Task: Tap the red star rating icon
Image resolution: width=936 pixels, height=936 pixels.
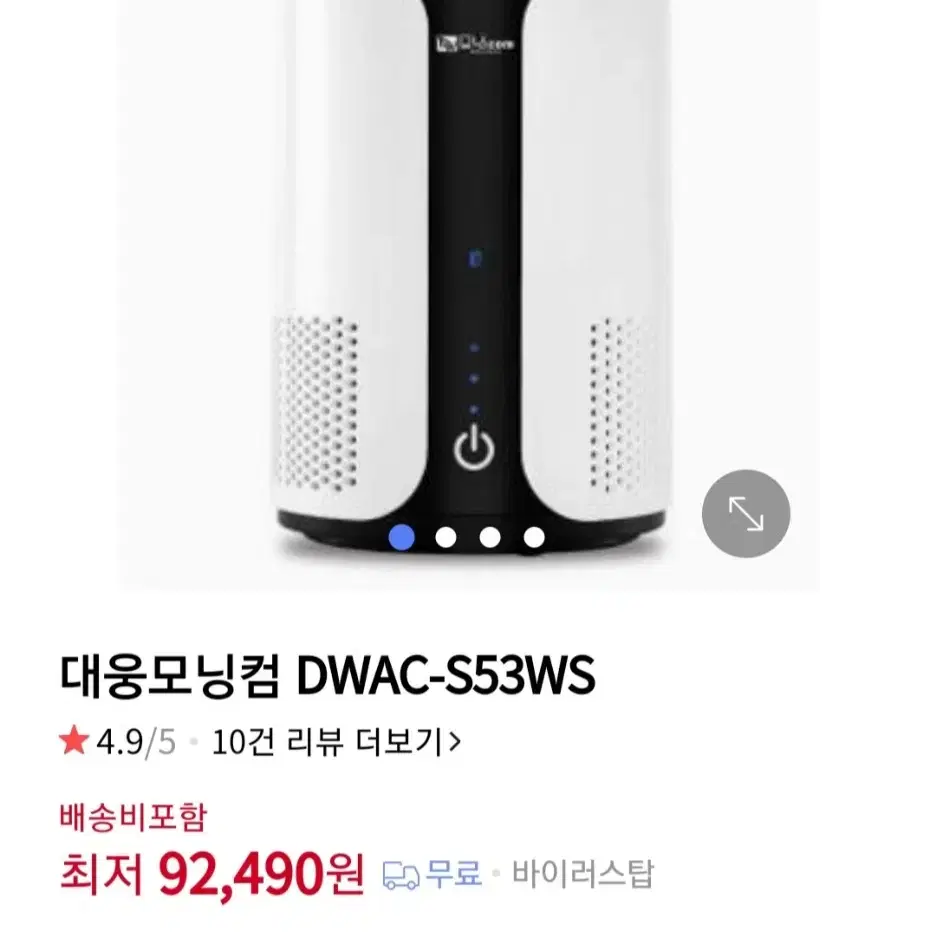Action: (x=74, y=740)
